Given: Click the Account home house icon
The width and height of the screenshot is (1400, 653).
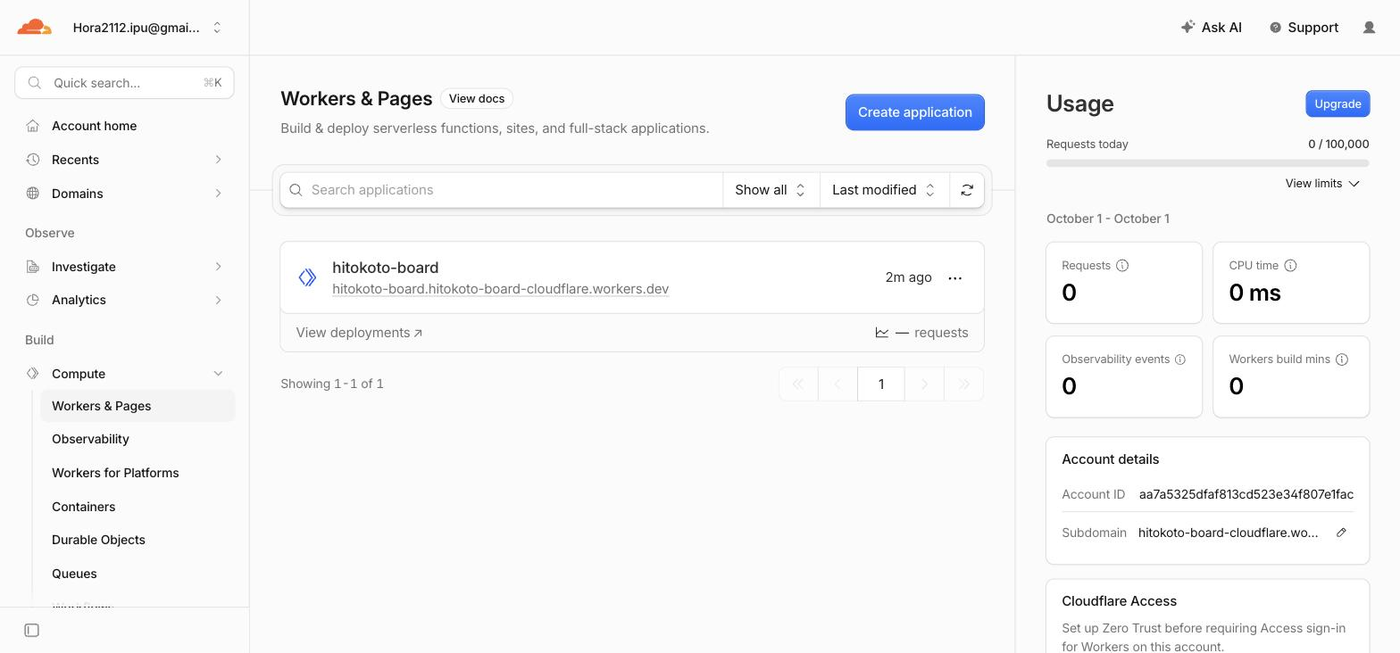Looking at the screenshot, I should [x=33, y=126].
